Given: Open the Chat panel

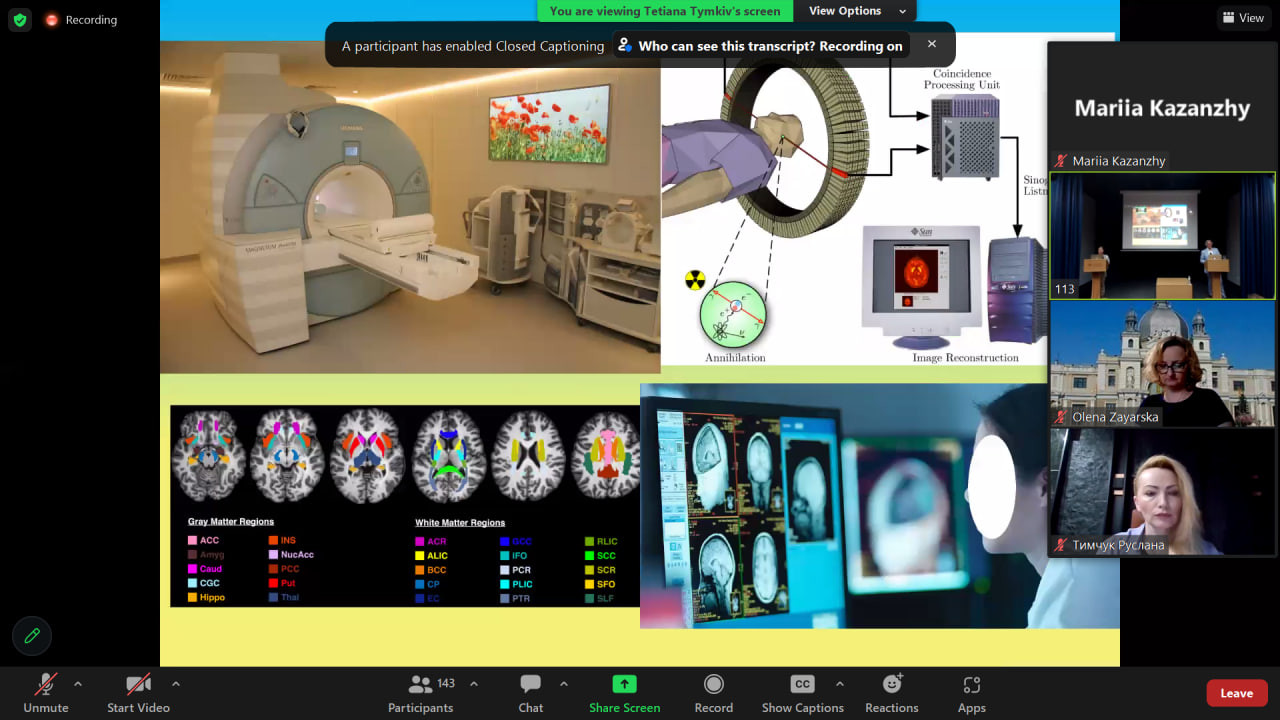Looking at the screenshot, I should (x=531, y=692).
